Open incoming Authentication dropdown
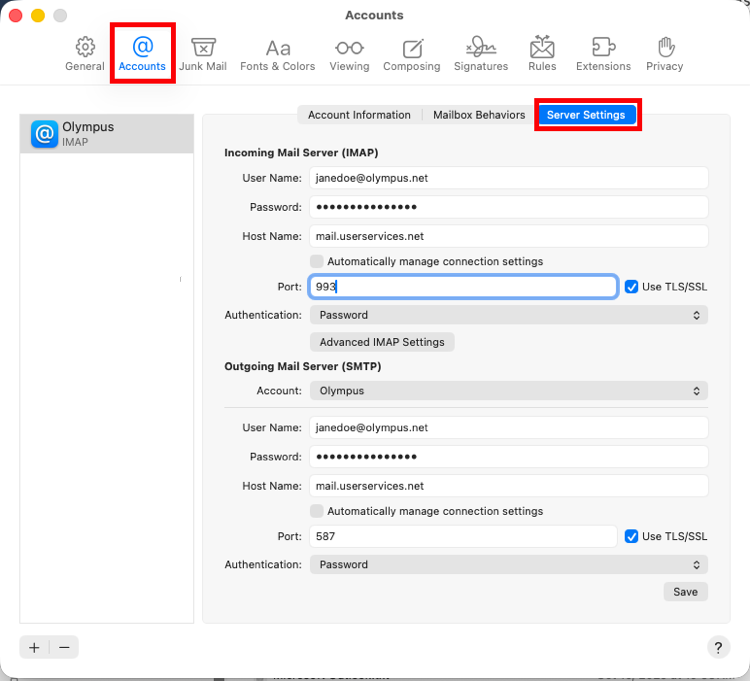The width and height of the screenshot is (750, 681). [x=508, y=315]
